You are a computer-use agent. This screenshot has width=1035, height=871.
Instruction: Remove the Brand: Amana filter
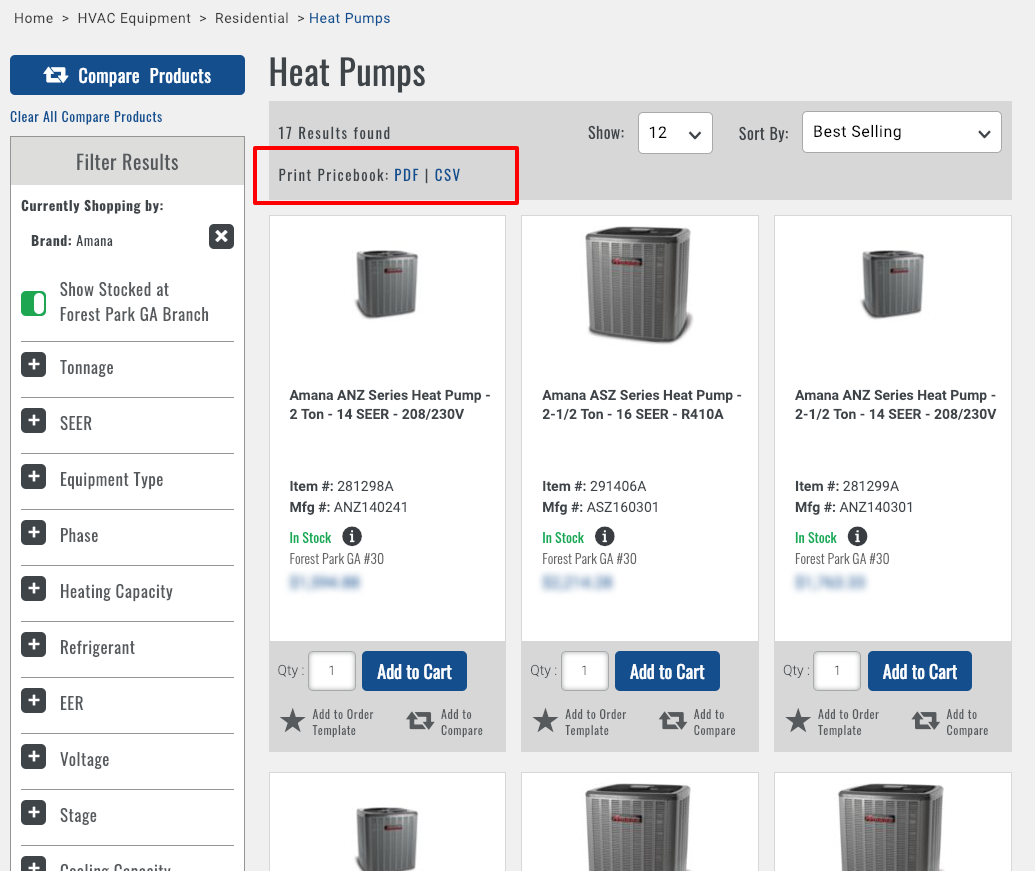point(221,236)
